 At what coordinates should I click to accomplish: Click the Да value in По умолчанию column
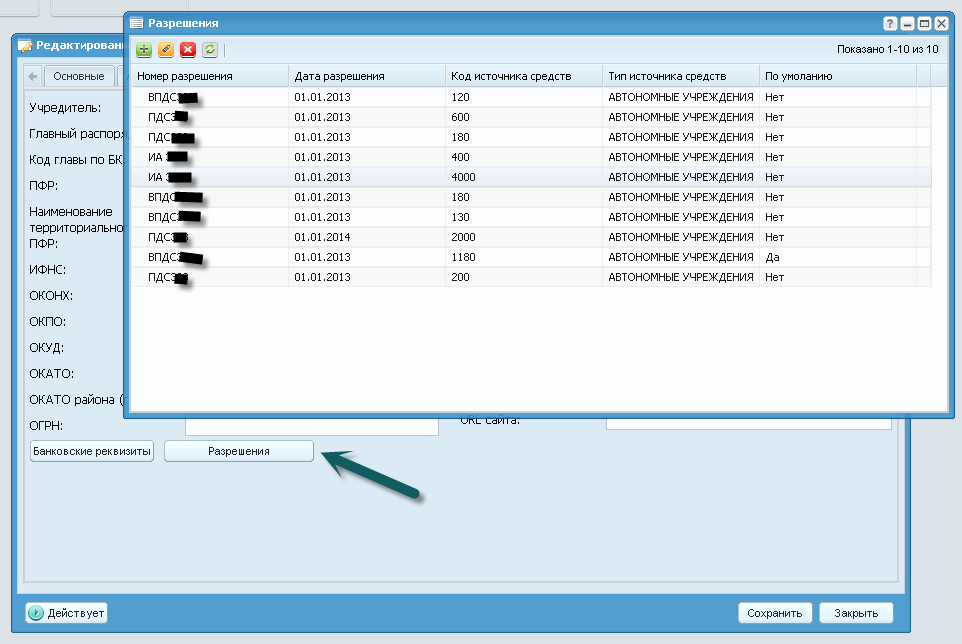(x=772, y=257)
